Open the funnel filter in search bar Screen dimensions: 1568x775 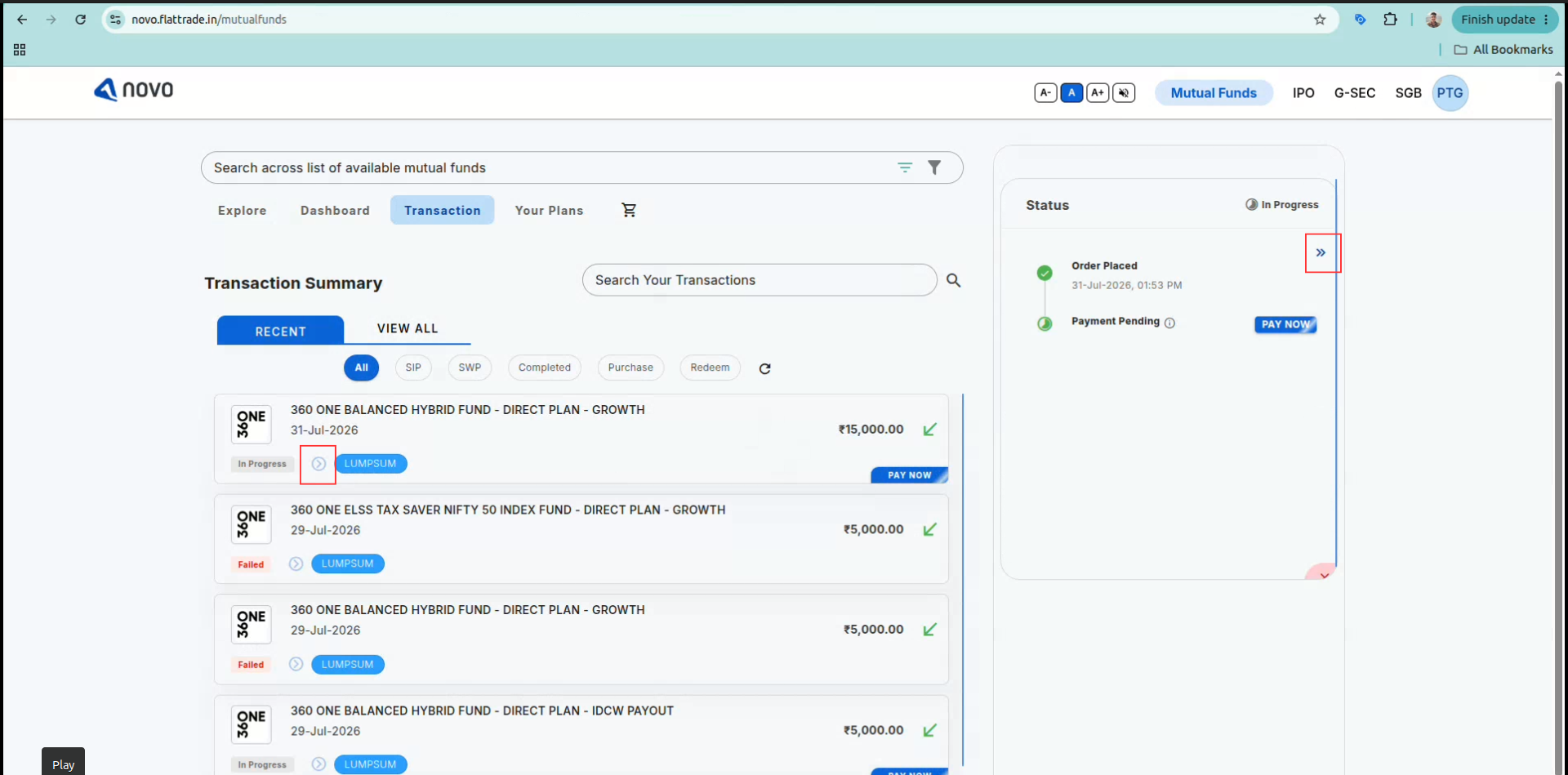click(934, 167)
